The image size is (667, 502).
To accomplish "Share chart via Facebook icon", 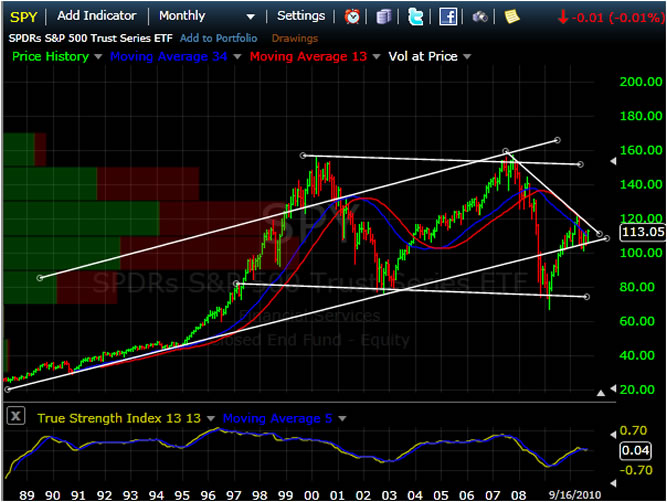I will [448, 16].
